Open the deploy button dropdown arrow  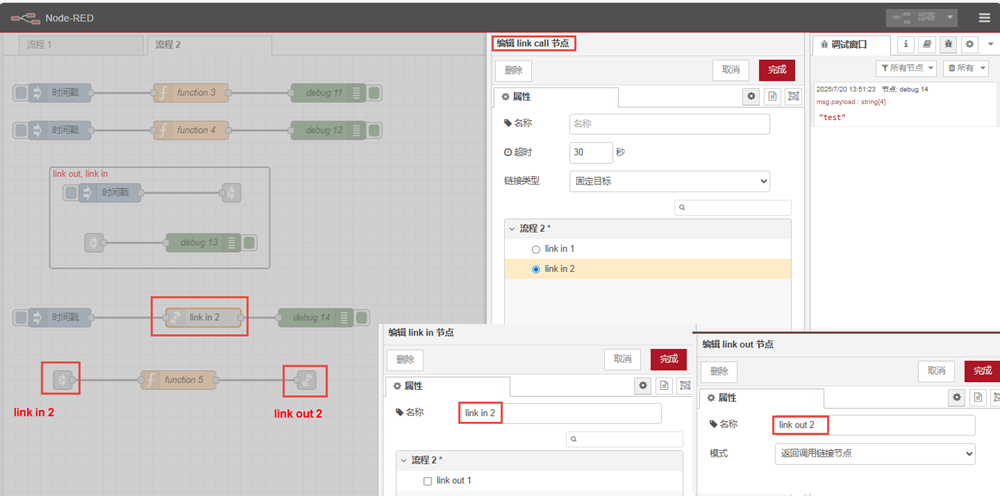tap(951, 18)
